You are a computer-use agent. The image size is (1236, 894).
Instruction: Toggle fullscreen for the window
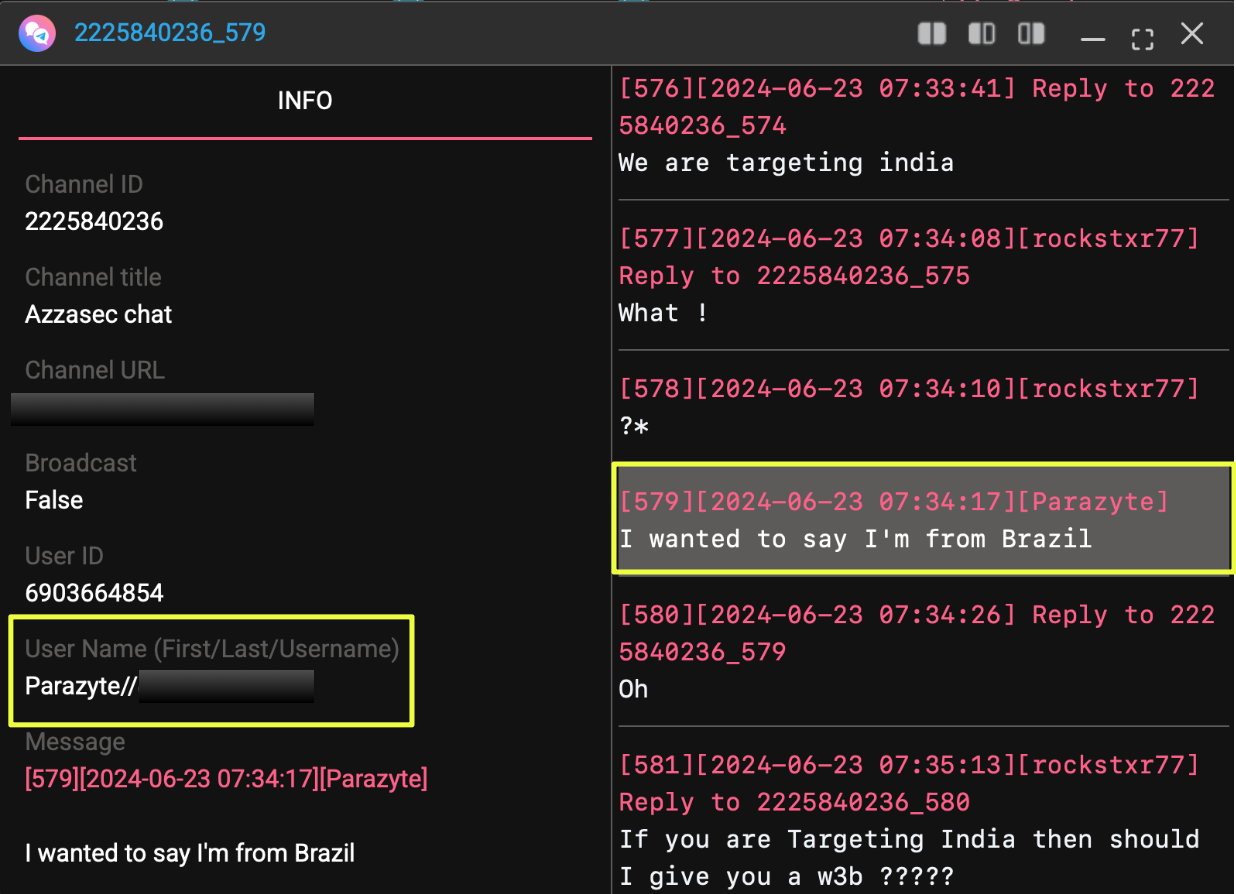1142,36
